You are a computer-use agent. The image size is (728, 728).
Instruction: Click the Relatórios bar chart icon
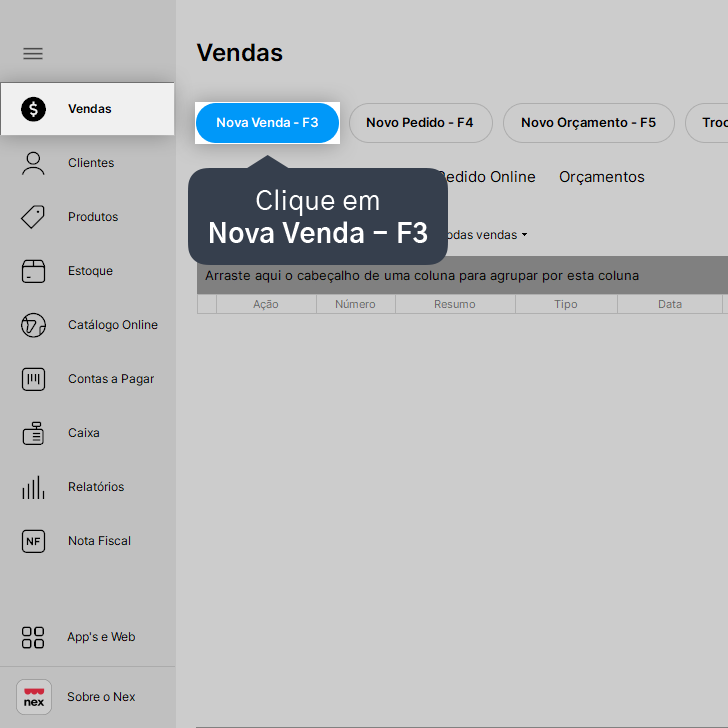[33, 487]
